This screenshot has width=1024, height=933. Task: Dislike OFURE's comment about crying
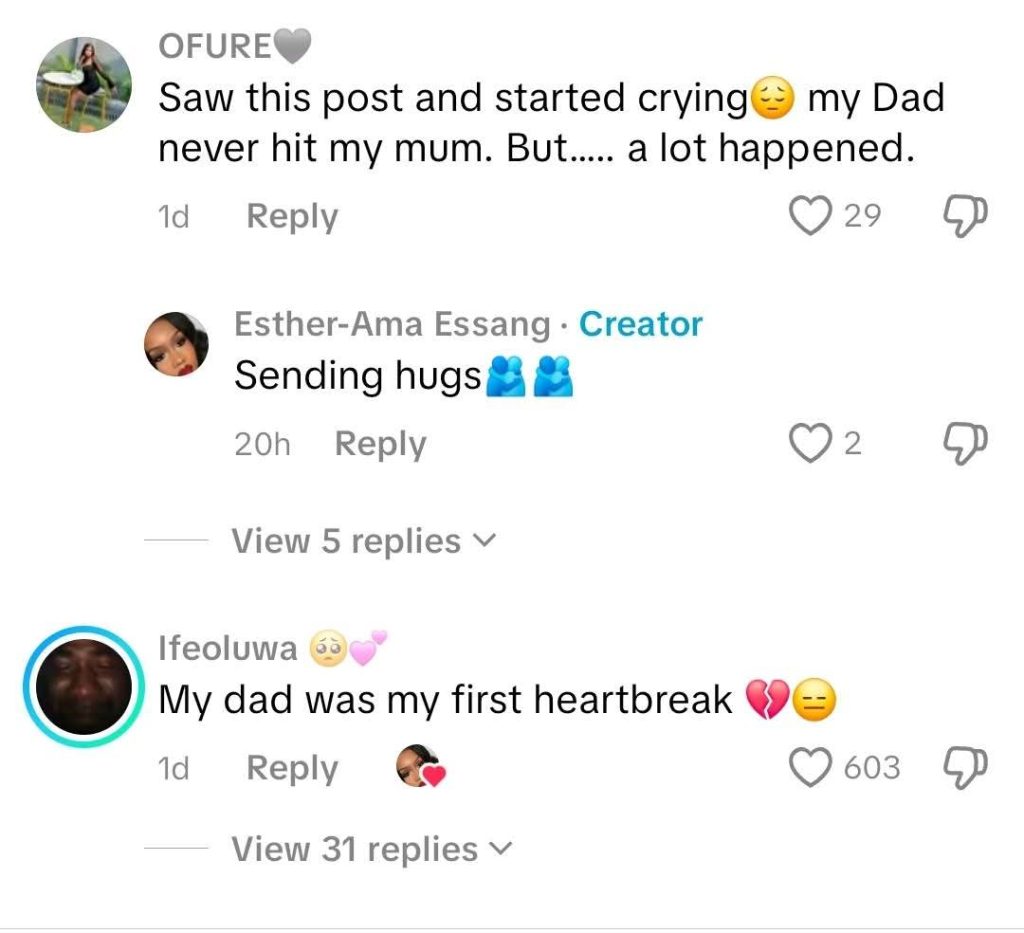(965, 215)
